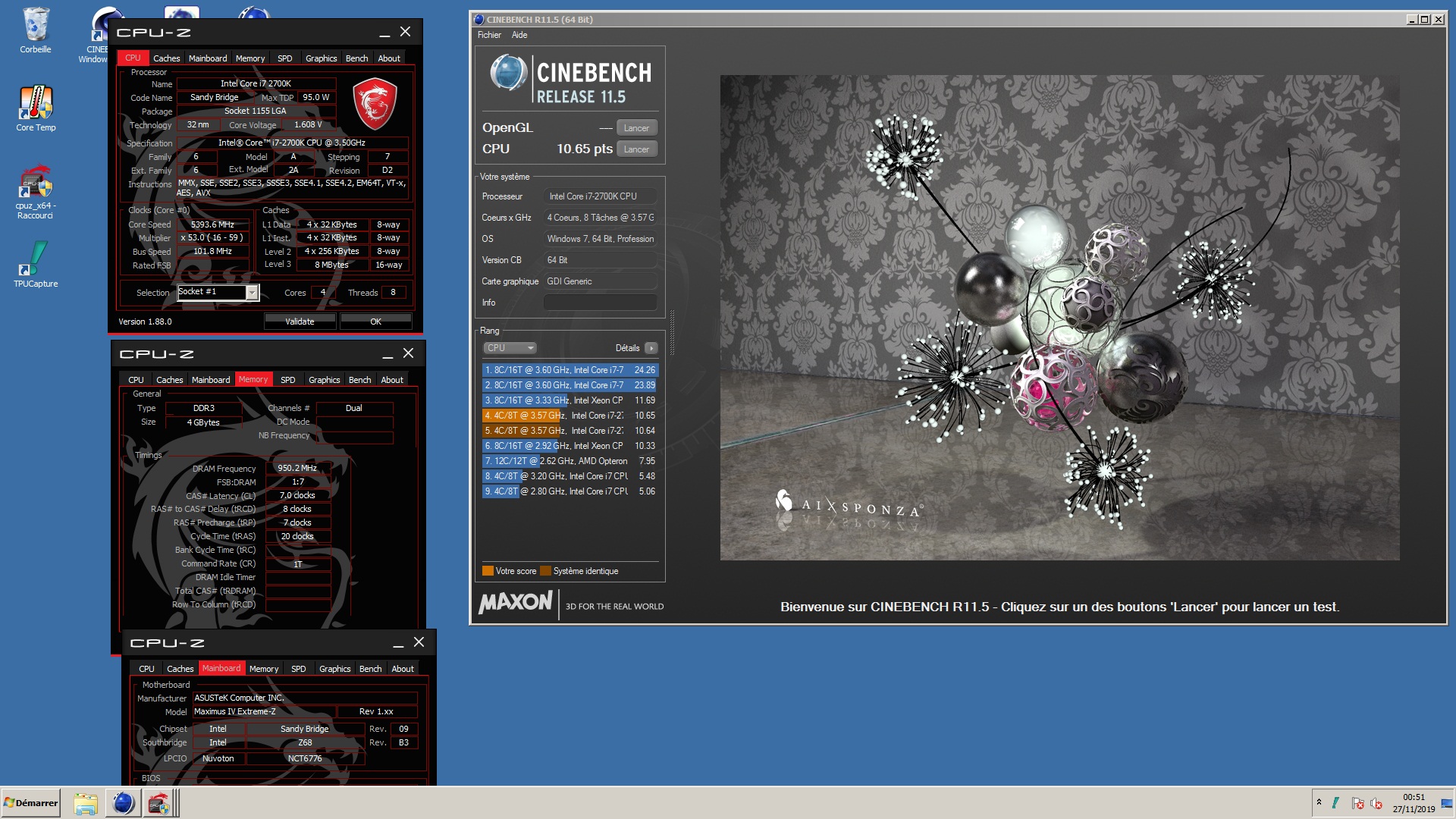Open the CPU dropdown in the Rang section
1456x819 pixels.
[510, 348]
